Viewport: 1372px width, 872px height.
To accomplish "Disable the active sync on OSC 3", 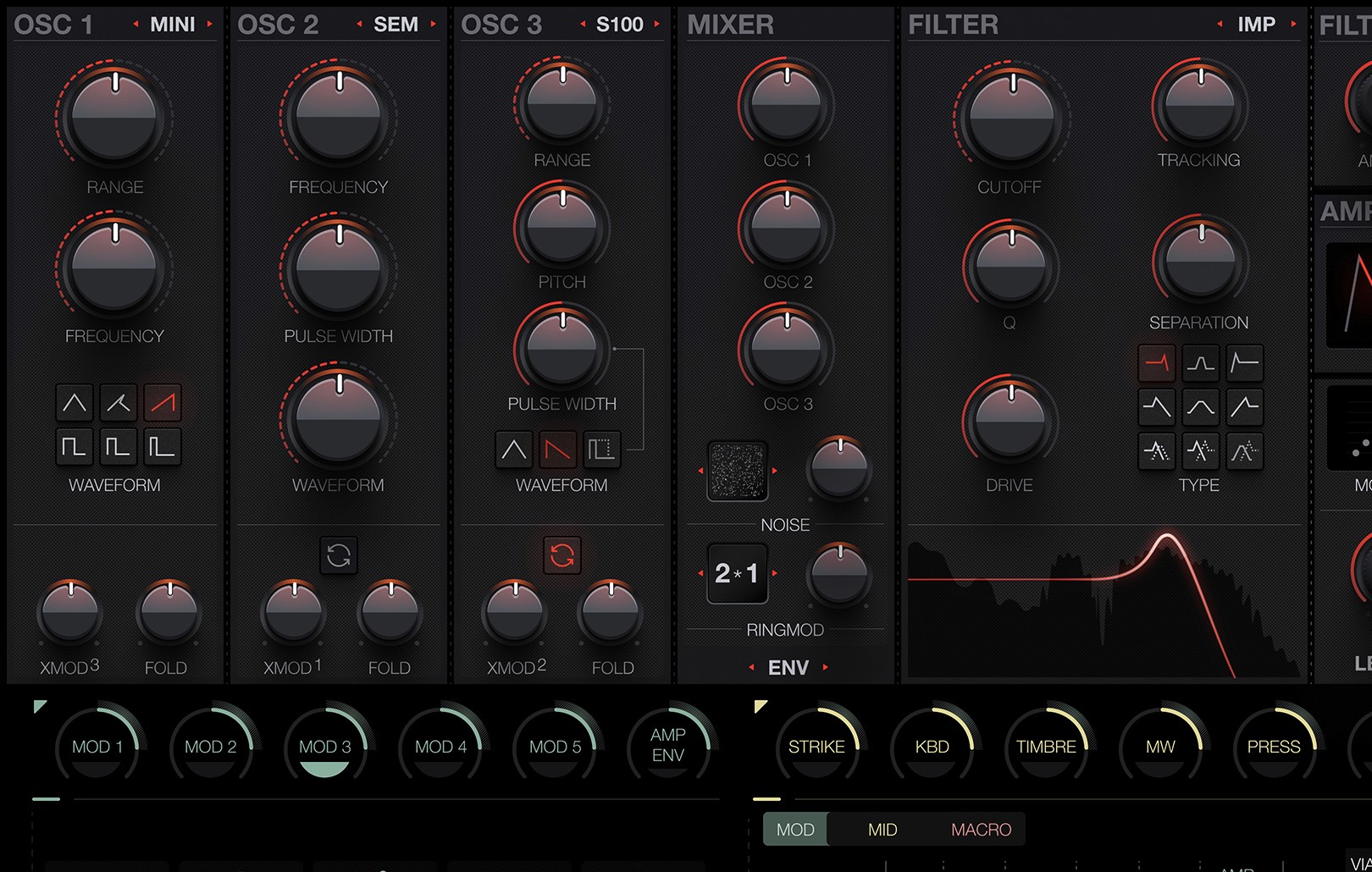I will 562,556.
